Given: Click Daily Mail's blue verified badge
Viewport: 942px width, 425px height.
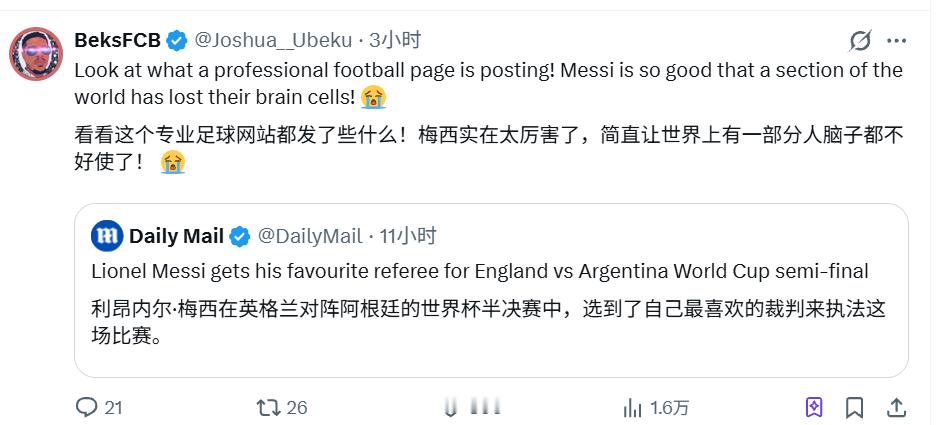Looking at the screenshot, I should click(240, 236).
